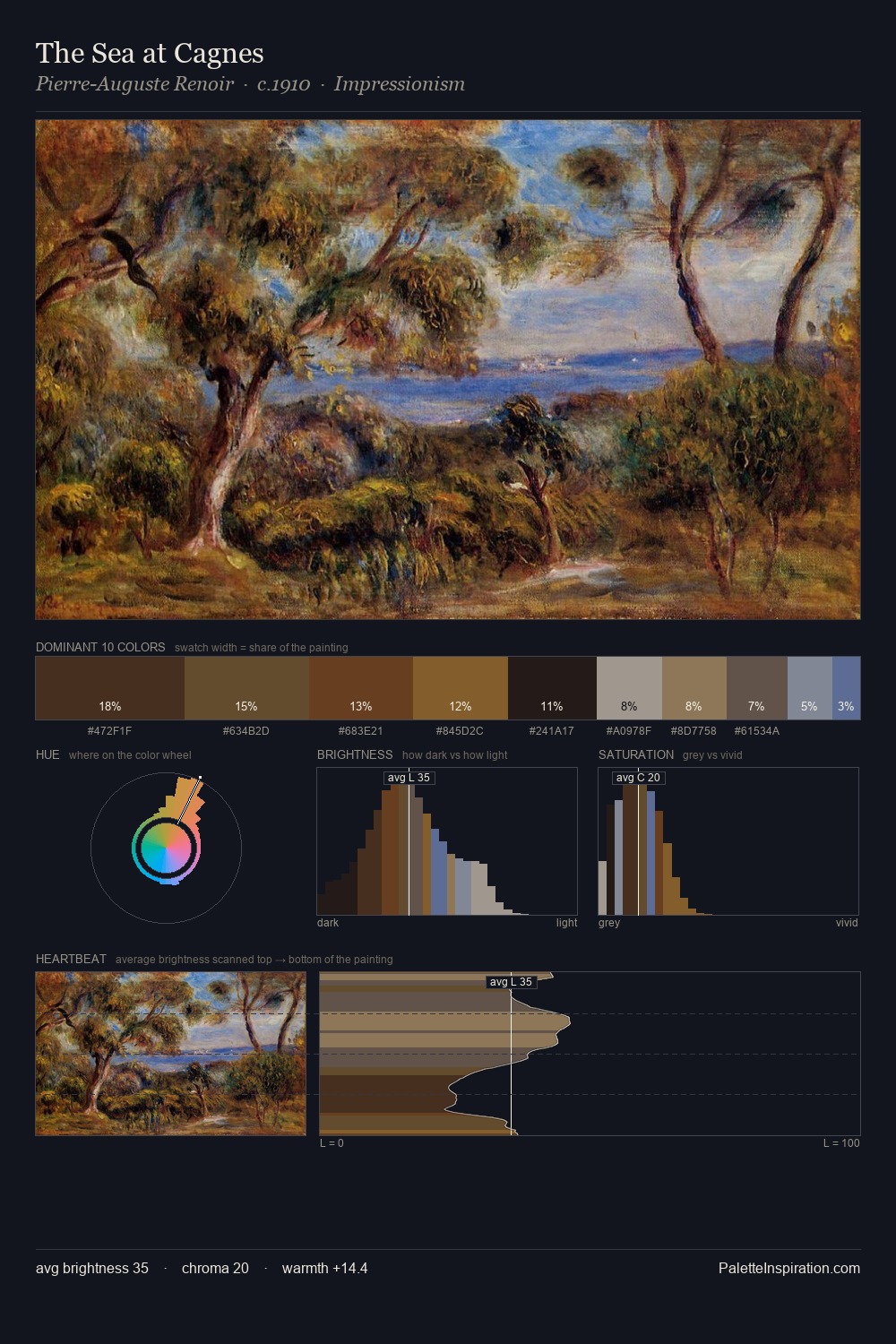Select the 15% swatch #634B2D
The width and height of the screenshot is (896, 1344).
pyautogui.click(x=246, y=688)
